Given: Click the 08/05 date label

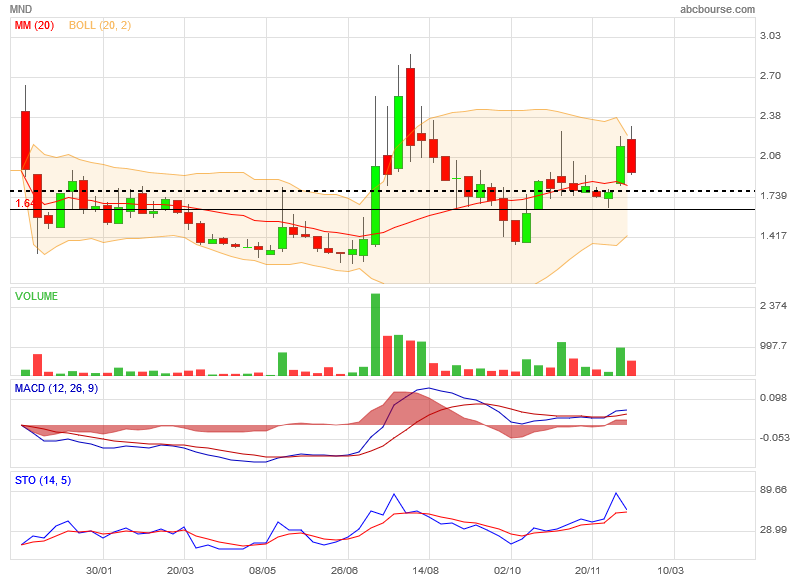Looking at the screenshot, I should point(262,570).
